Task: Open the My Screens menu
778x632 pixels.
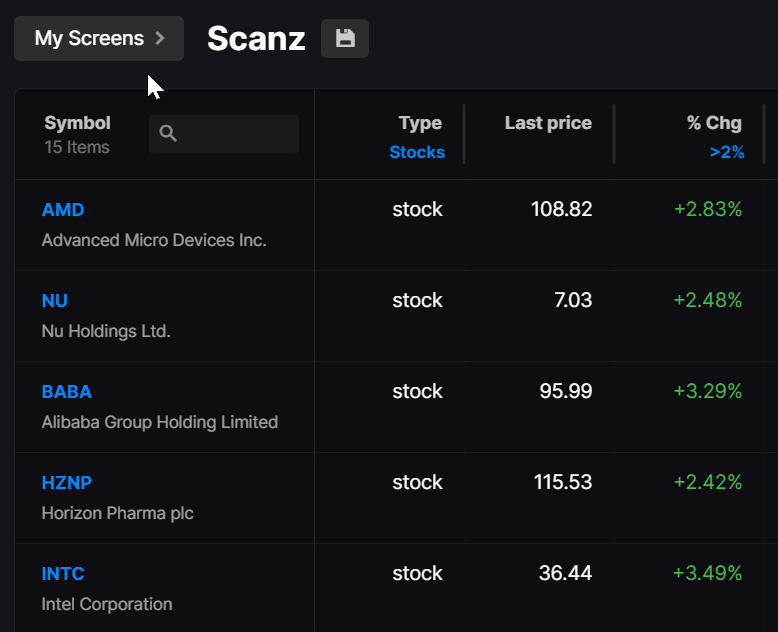Action: (99, 38)
